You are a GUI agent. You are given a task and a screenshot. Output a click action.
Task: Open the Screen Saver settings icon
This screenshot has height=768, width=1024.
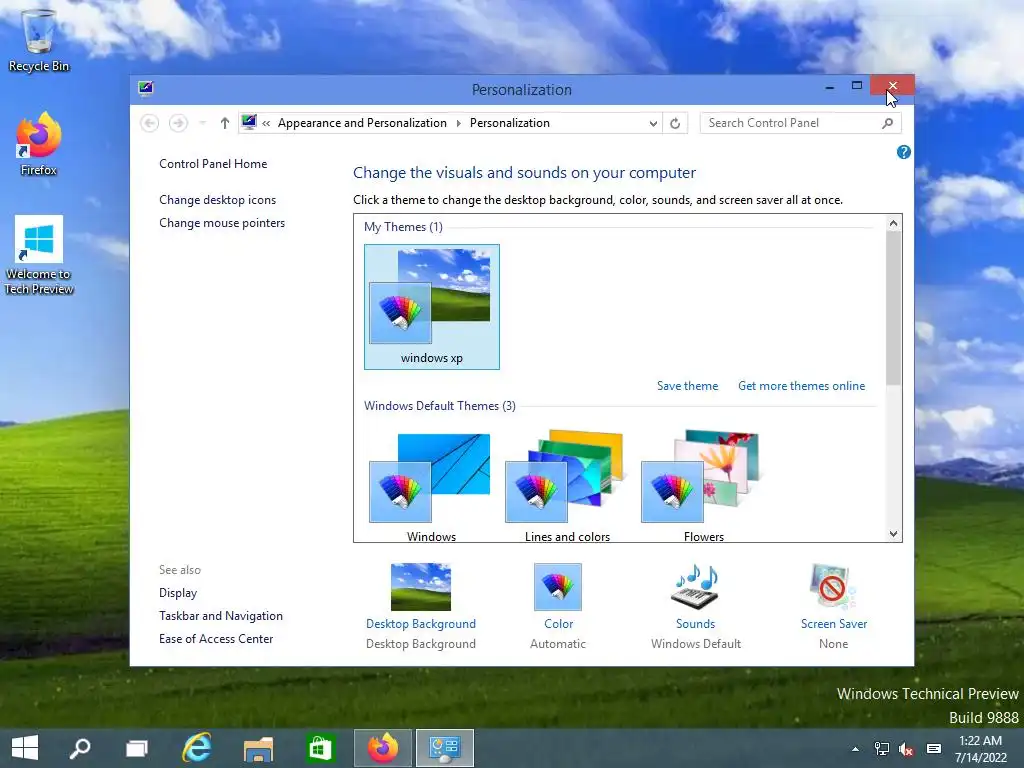coord(833,586)
